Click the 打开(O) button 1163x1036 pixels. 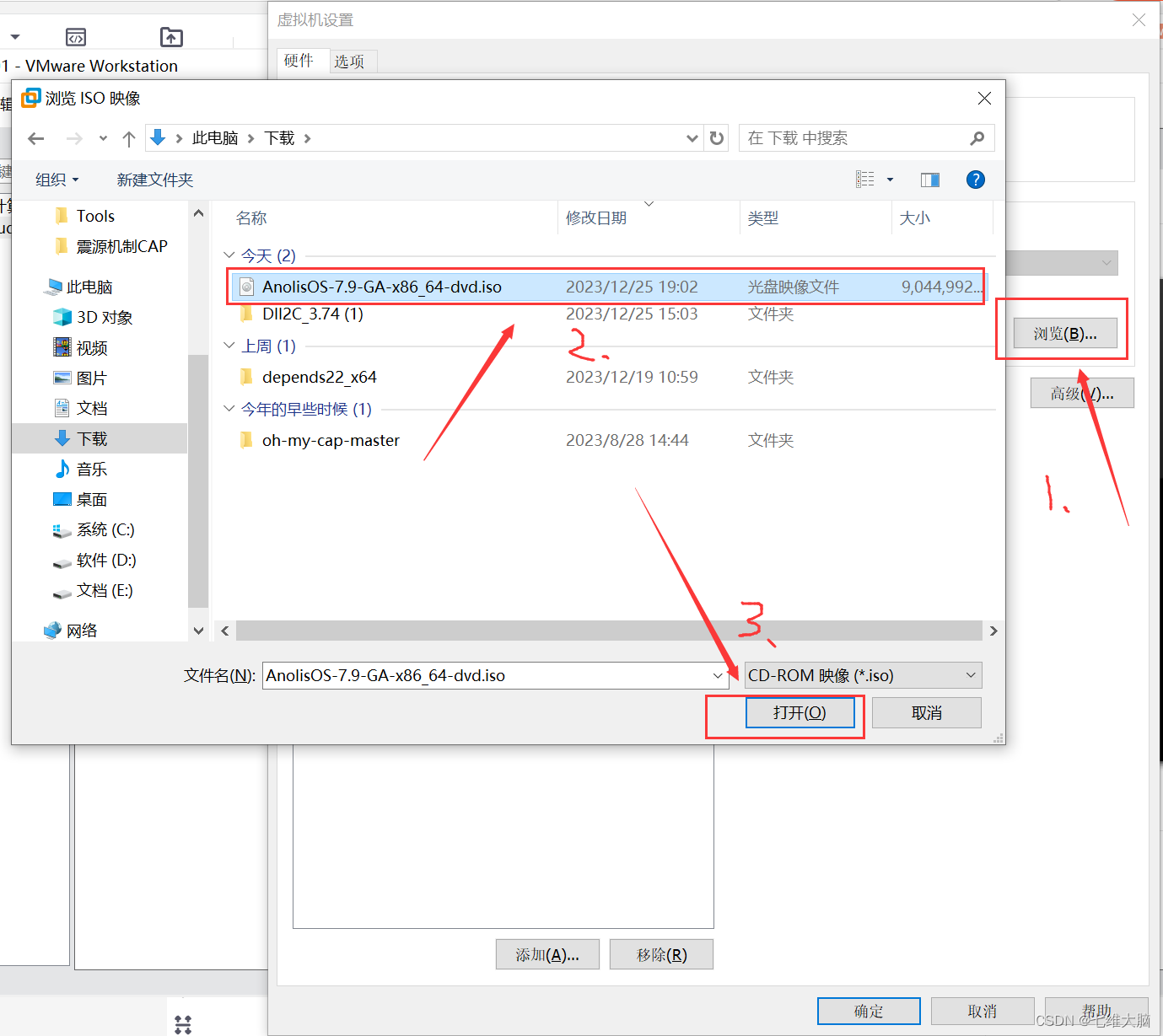pos(800,713)
